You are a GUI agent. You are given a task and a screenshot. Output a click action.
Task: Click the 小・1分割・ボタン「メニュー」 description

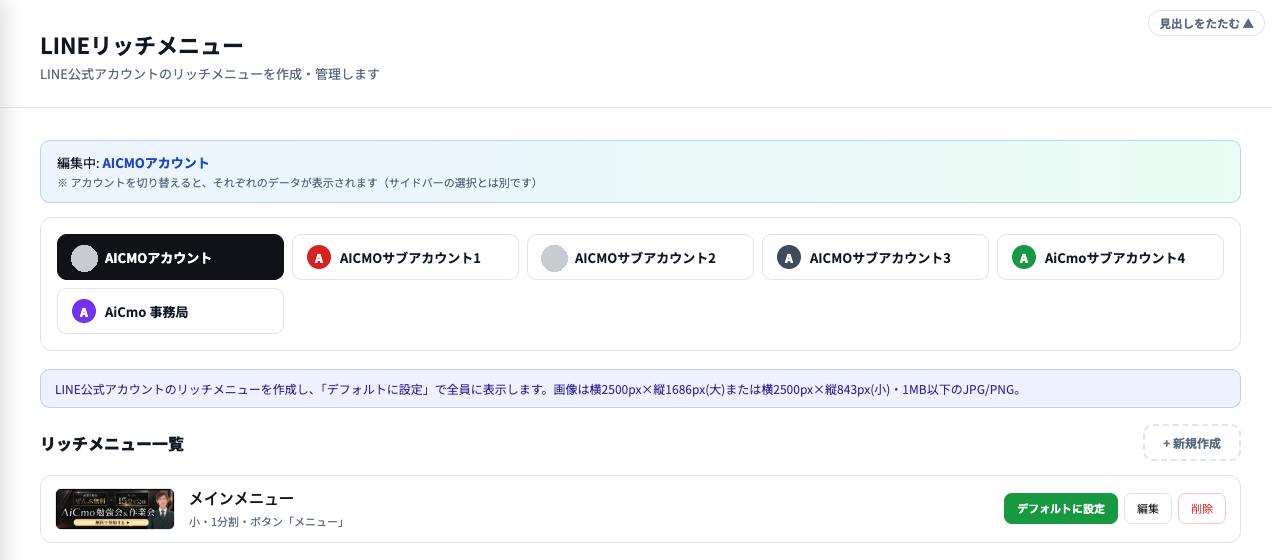[267, 522]
